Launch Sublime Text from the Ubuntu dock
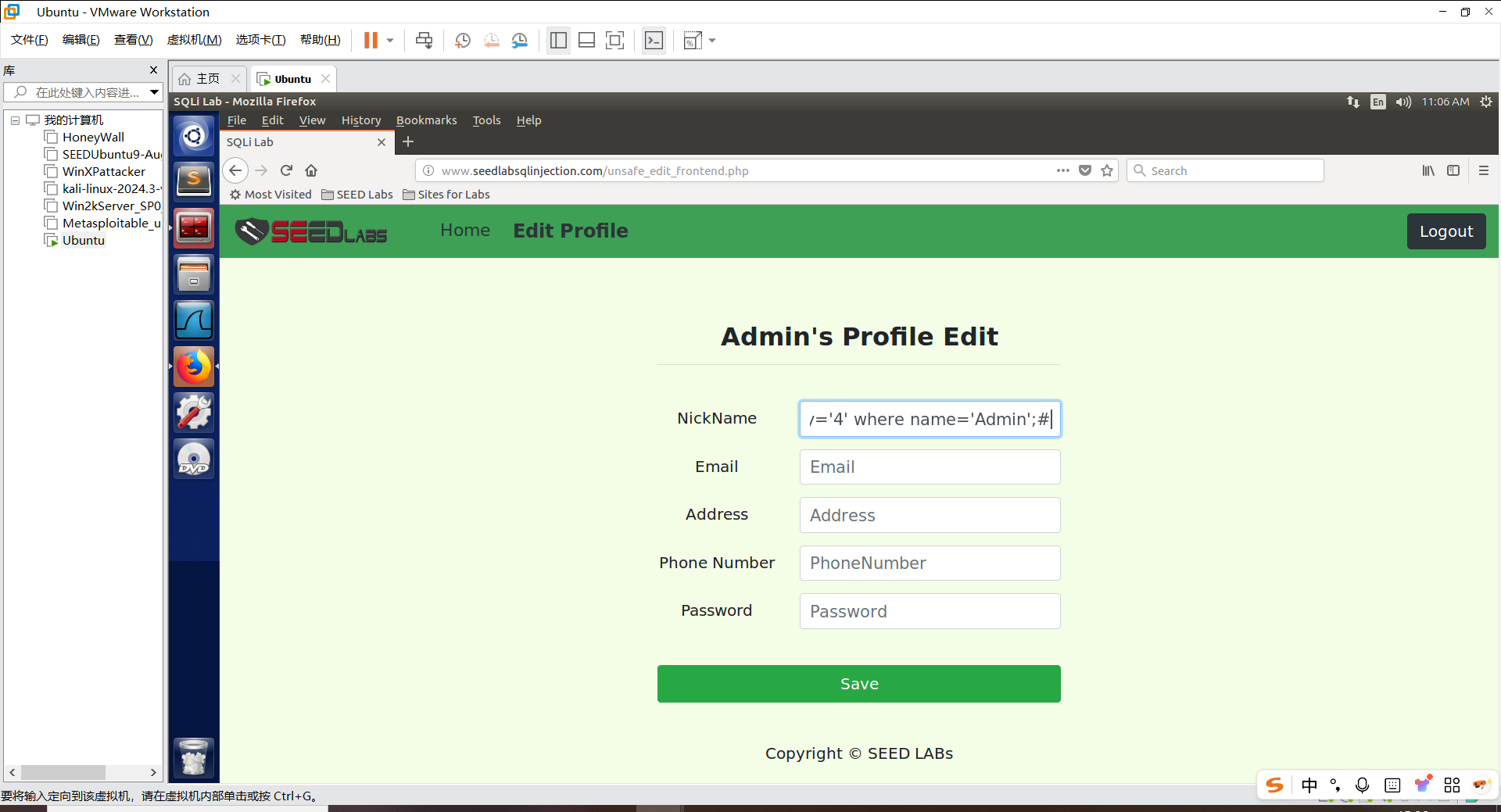 pos(194,182)
